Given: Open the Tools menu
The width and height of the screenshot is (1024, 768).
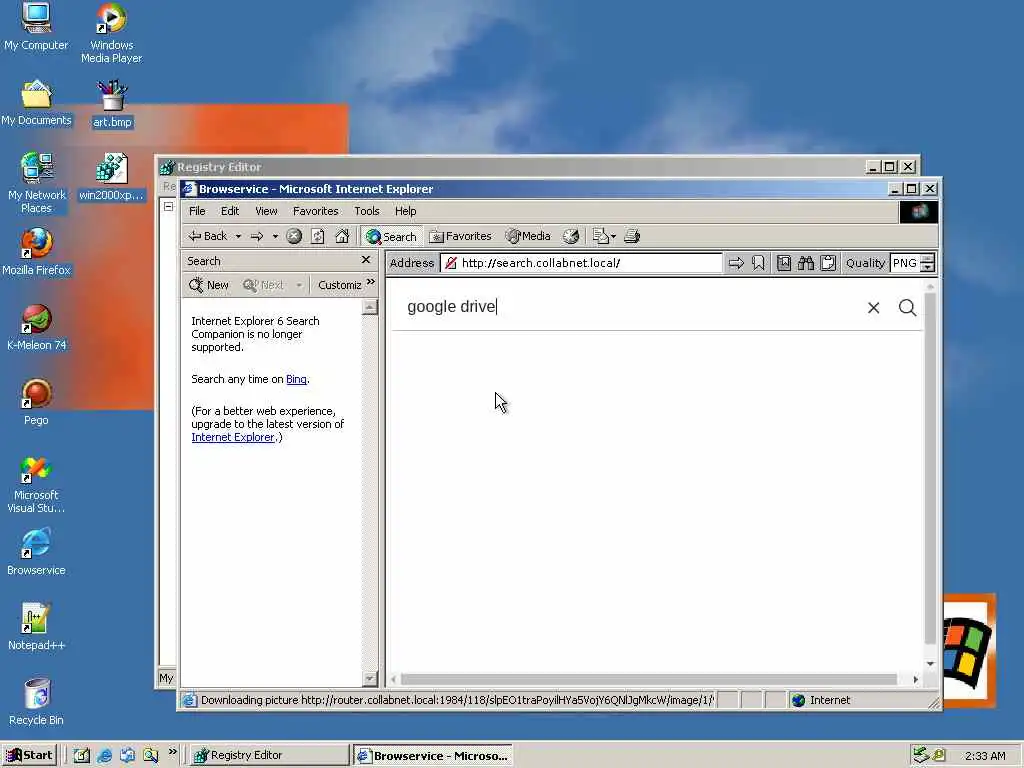Looking at the screenshot, I should pos(366,211).
